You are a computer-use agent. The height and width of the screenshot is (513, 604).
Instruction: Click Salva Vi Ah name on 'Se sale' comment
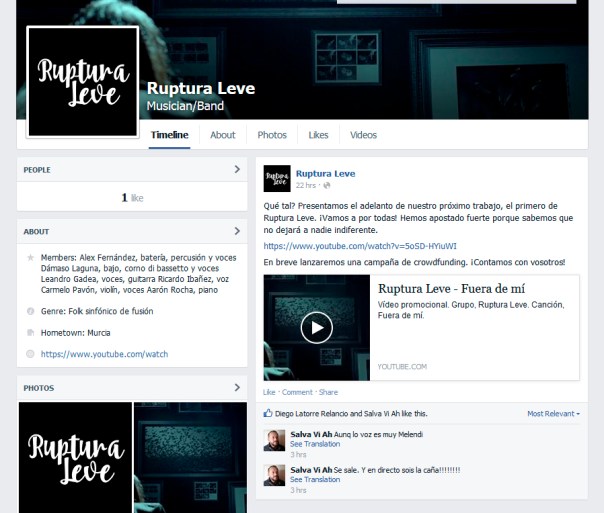pyautogui.click(x=311, y=470)
